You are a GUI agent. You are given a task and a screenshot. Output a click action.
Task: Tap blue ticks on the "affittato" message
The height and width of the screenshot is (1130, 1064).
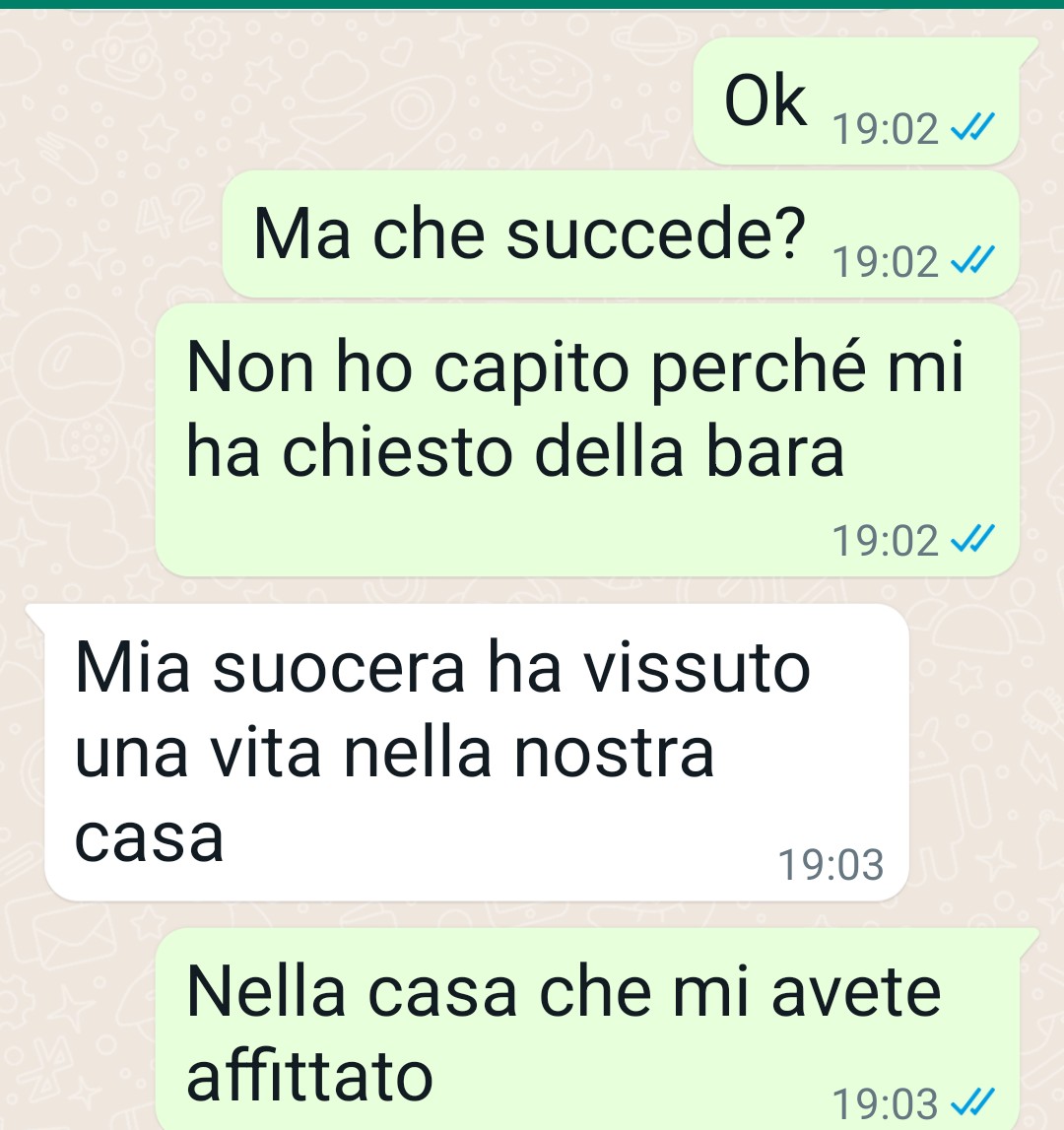(x=972, y=1101)
